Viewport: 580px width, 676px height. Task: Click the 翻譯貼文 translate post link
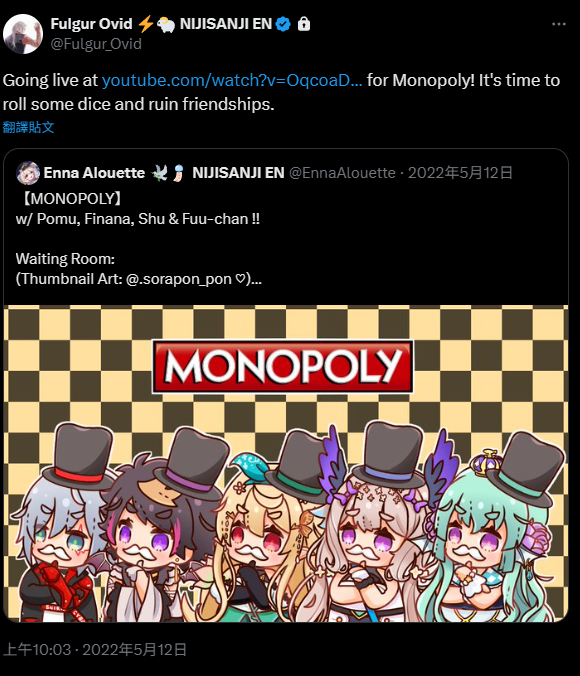(x=28, y=127)
